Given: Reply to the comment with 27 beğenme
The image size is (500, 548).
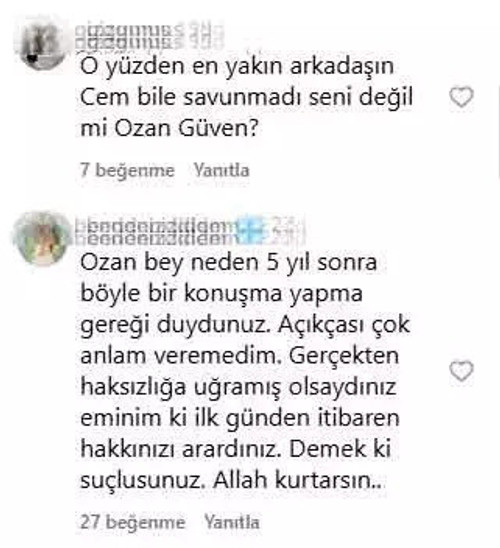Looking at the screenshot, I should click(x=232, y=522).
